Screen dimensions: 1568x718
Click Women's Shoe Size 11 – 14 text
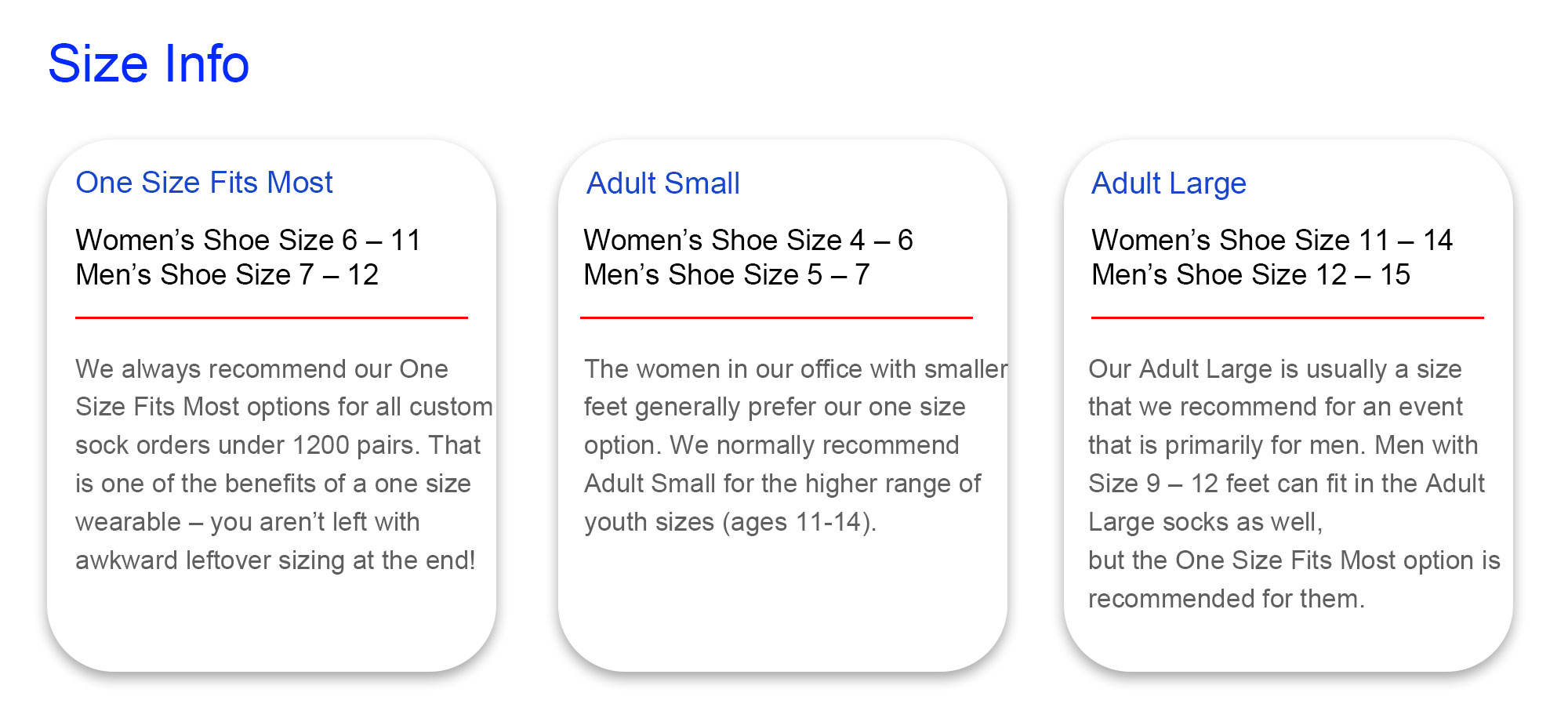(x=1272, y=240)
